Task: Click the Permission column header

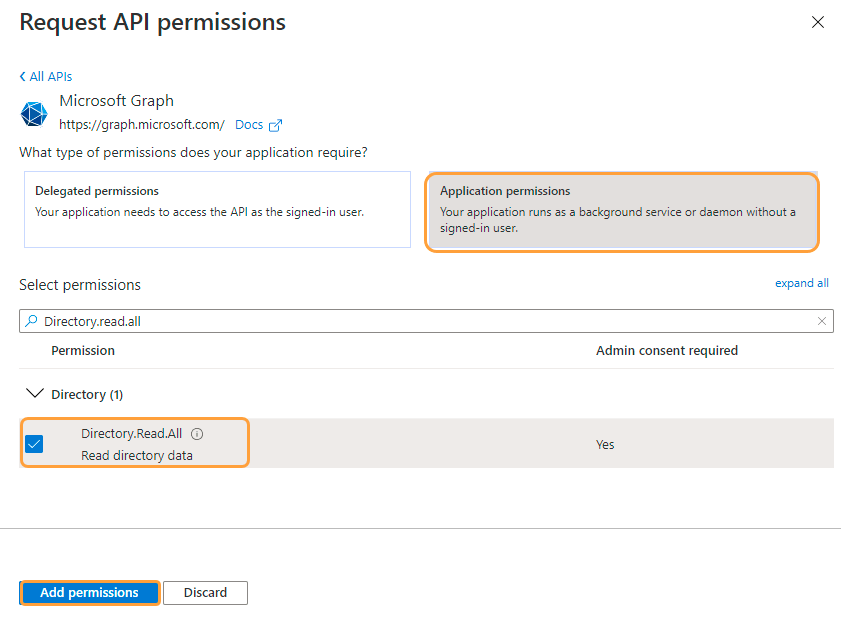Action: click(83, 351)
